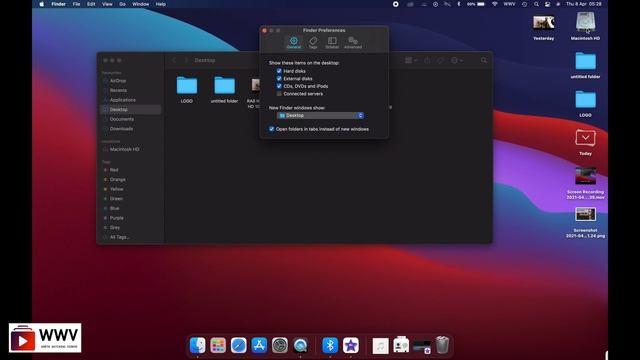Screen dimensions: 640x360
Task: Select the Screenshot png file on desktop
Action: [x=585, y=222]
